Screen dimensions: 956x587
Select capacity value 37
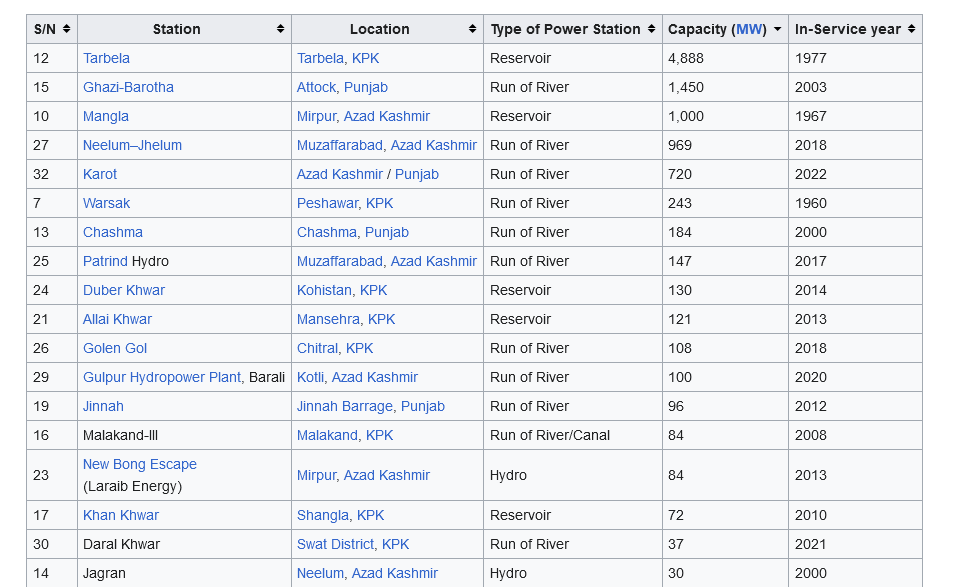click(x=676, y=544)
